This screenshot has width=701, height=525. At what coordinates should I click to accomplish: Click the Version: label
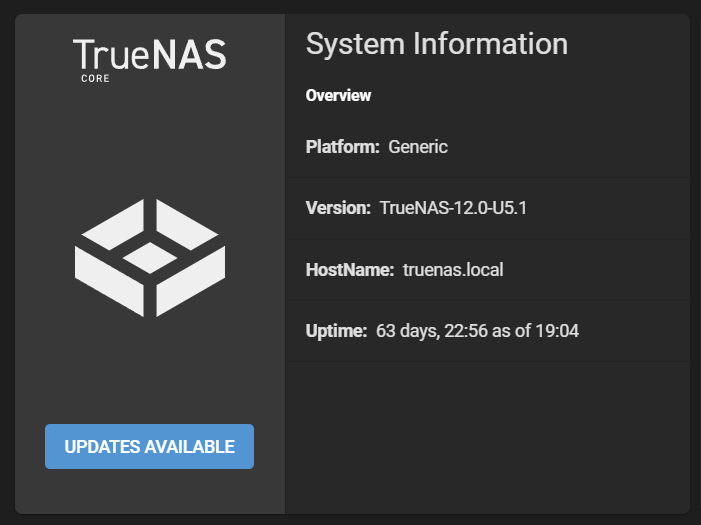tap(338, 208)
